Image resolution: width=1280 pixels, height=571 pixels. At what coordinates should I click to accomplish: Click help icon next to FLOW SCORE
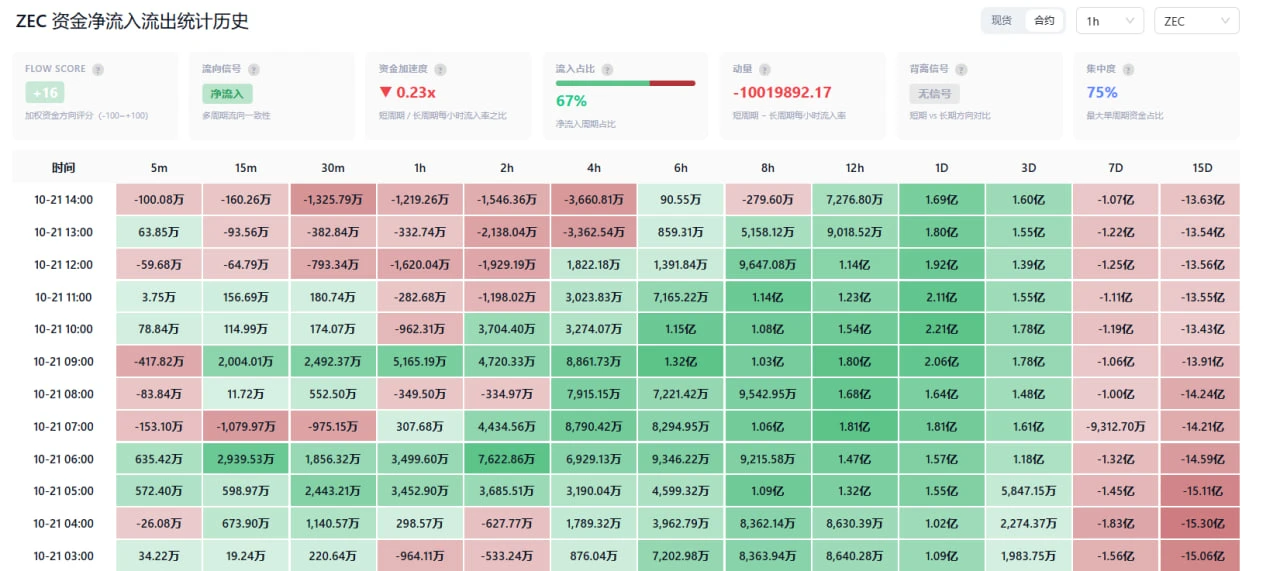97,69
